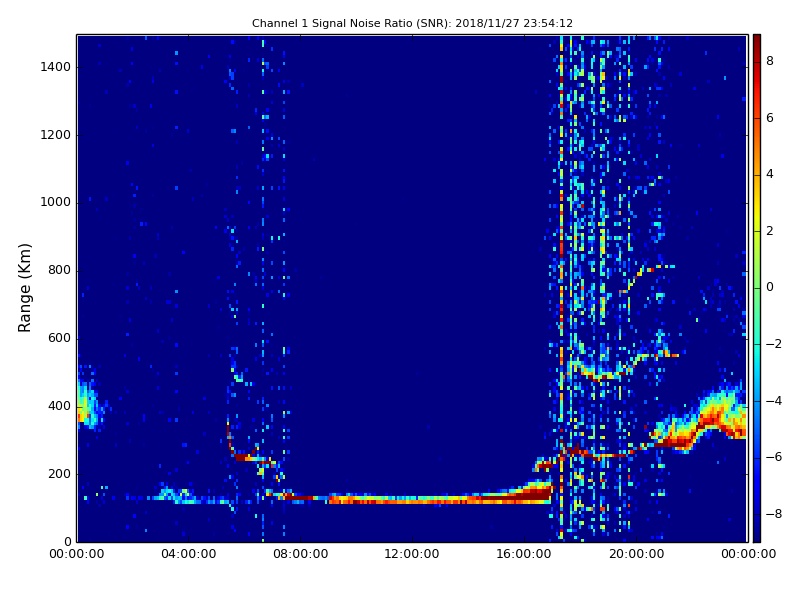Click the colorbar tick label 4
Image resolution: width=800 pixels, height=600 pixels.
click(770, 174)
